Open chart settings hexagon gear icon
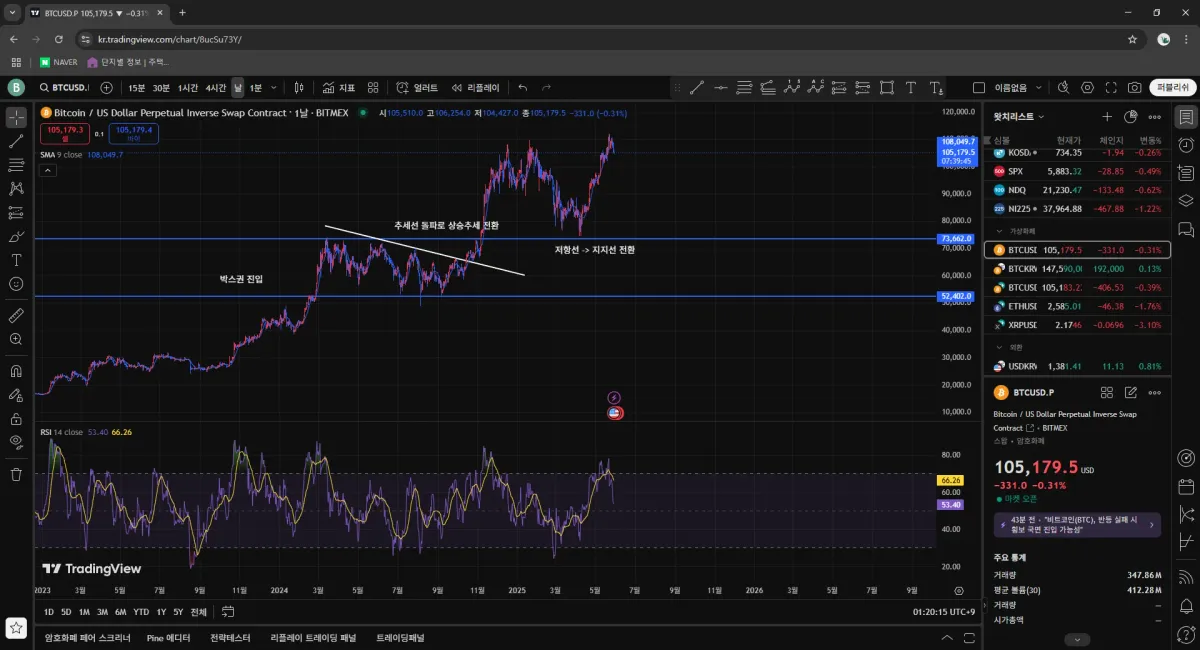The width and height of the screenshot is (1200, 650). pos(1088,87)
